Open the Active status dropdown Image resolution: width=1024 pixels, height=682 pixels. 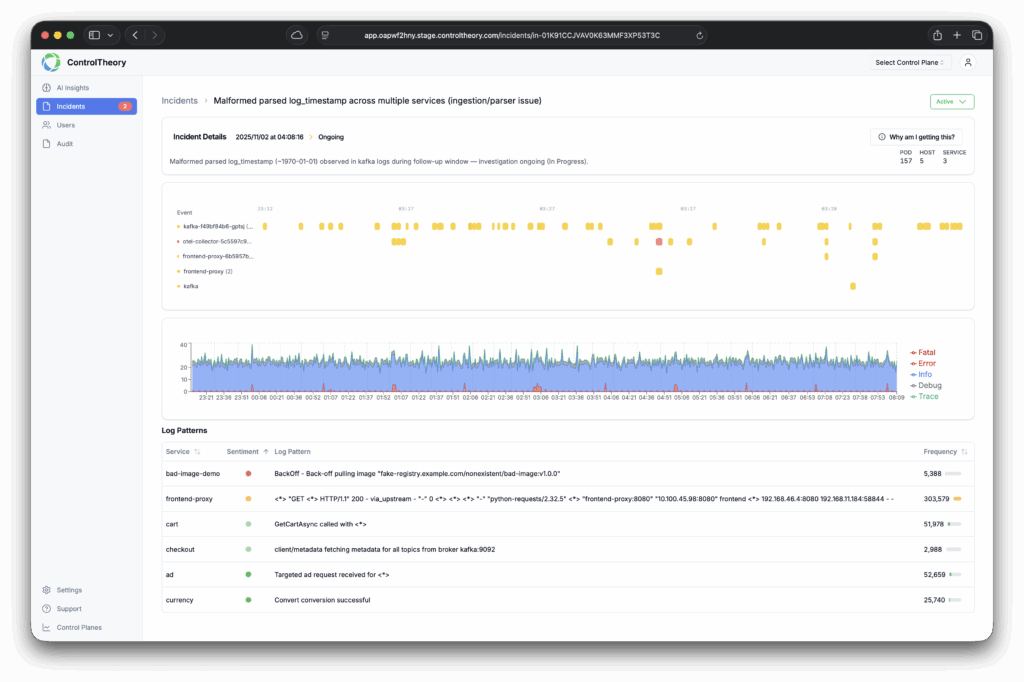click(x=950, y=101)
